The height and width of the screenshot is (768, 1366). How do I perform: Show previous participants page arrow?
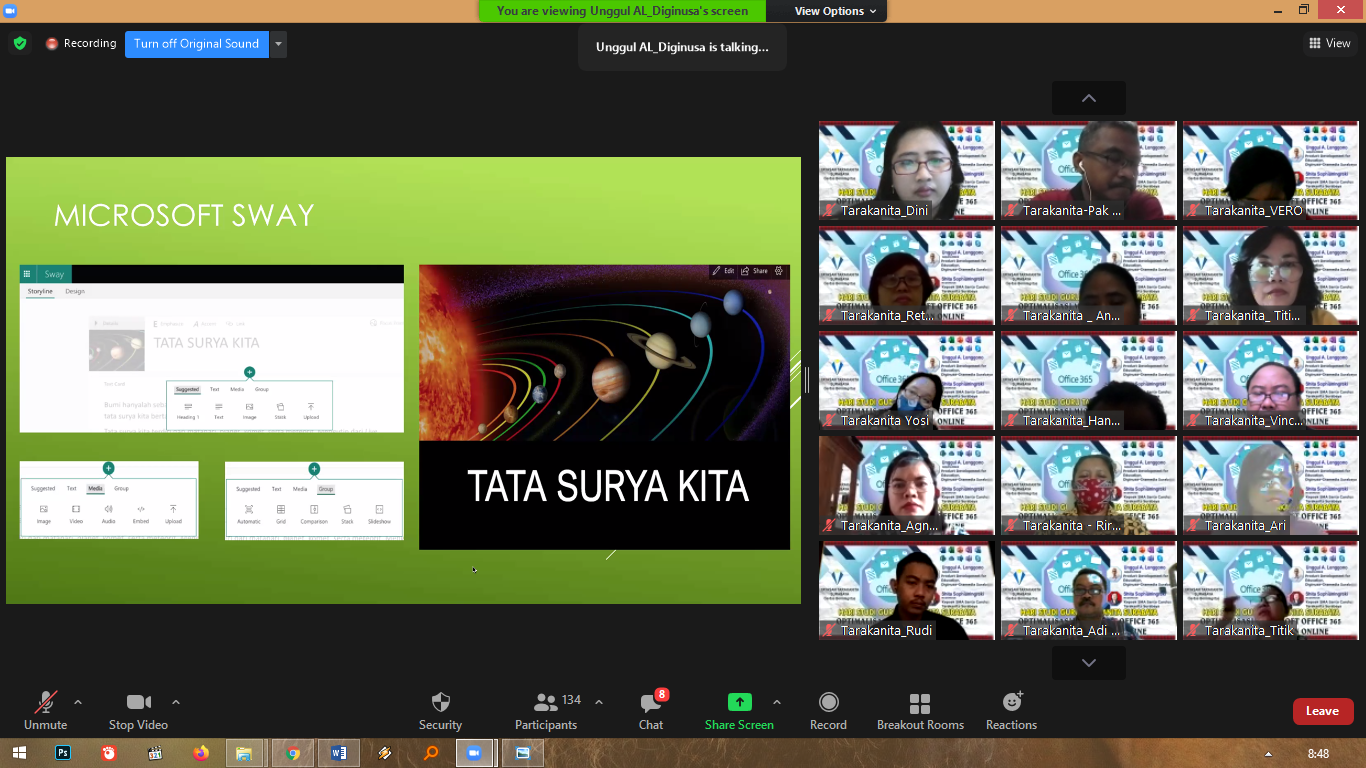pyautogui.click(x=1089, y=98)
